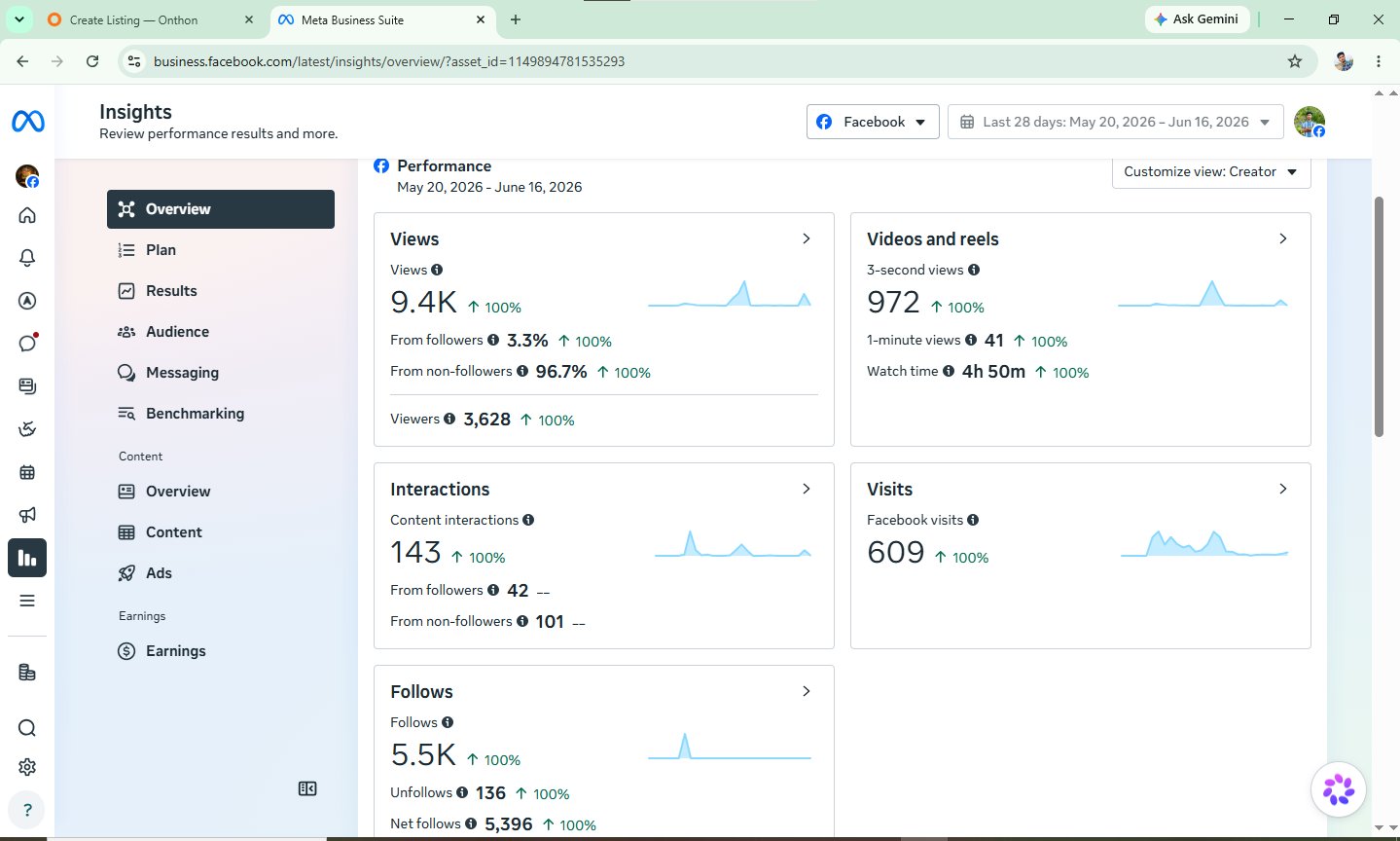The image size is (1400, 841).
Task: Open the All tools hamburger icon
Action: (27, 601)
